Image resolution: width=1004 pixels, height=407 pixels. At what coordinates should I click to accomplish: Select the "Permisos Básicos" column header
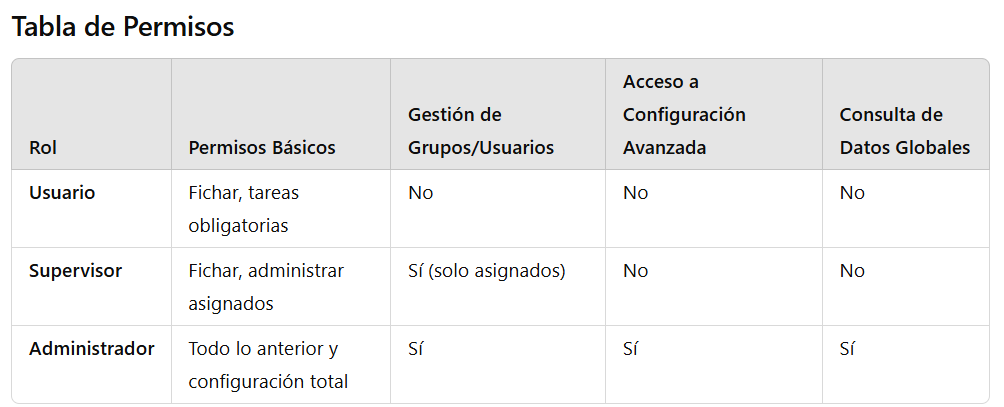point(262,148)
